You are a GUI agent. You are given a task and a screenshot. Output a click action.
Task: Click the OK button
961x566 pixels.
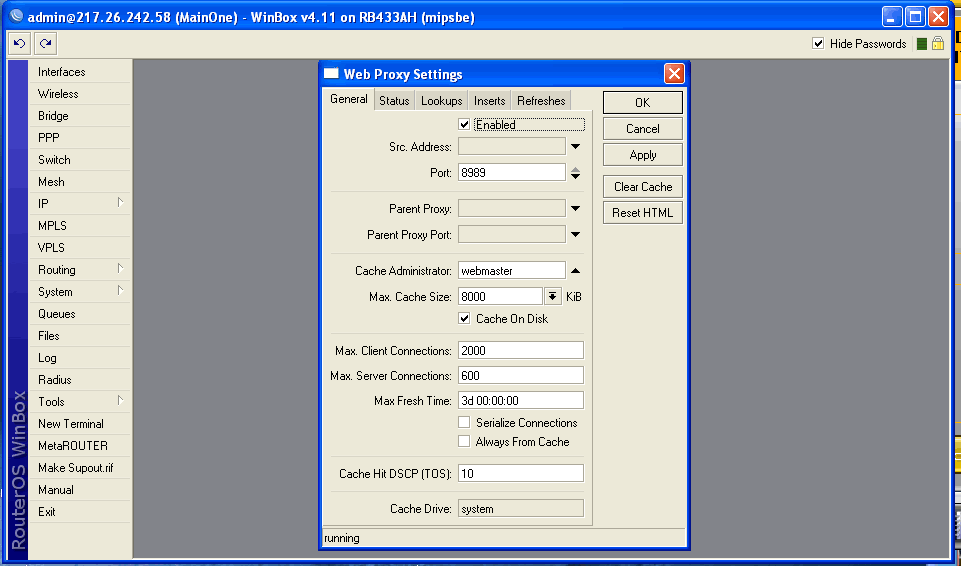point(642,103)
